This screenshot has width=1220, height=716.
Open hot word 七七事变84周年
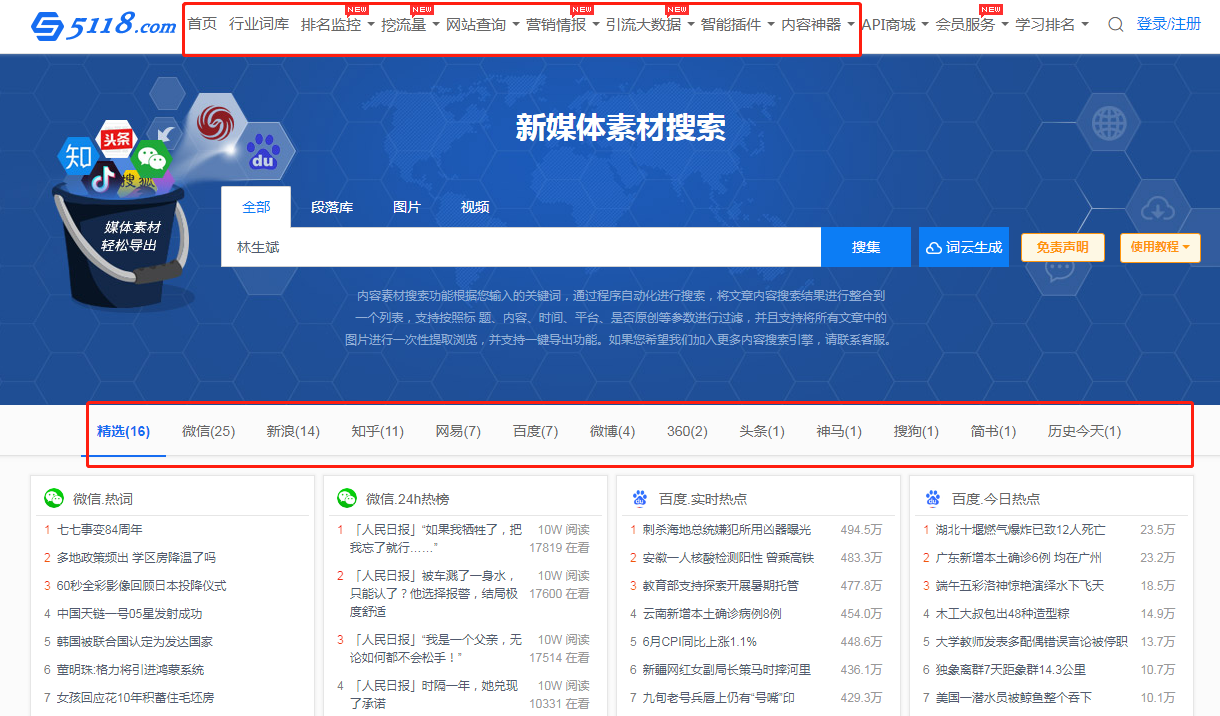tap(100, 529)
